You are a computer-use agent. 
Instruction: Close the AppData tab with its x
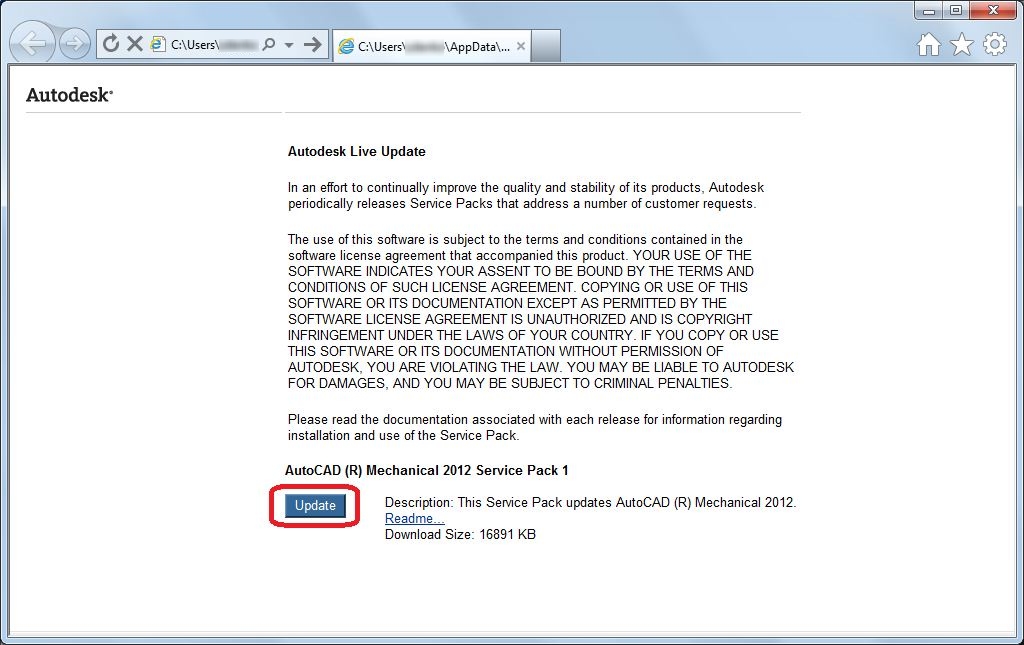pos(519,45)
